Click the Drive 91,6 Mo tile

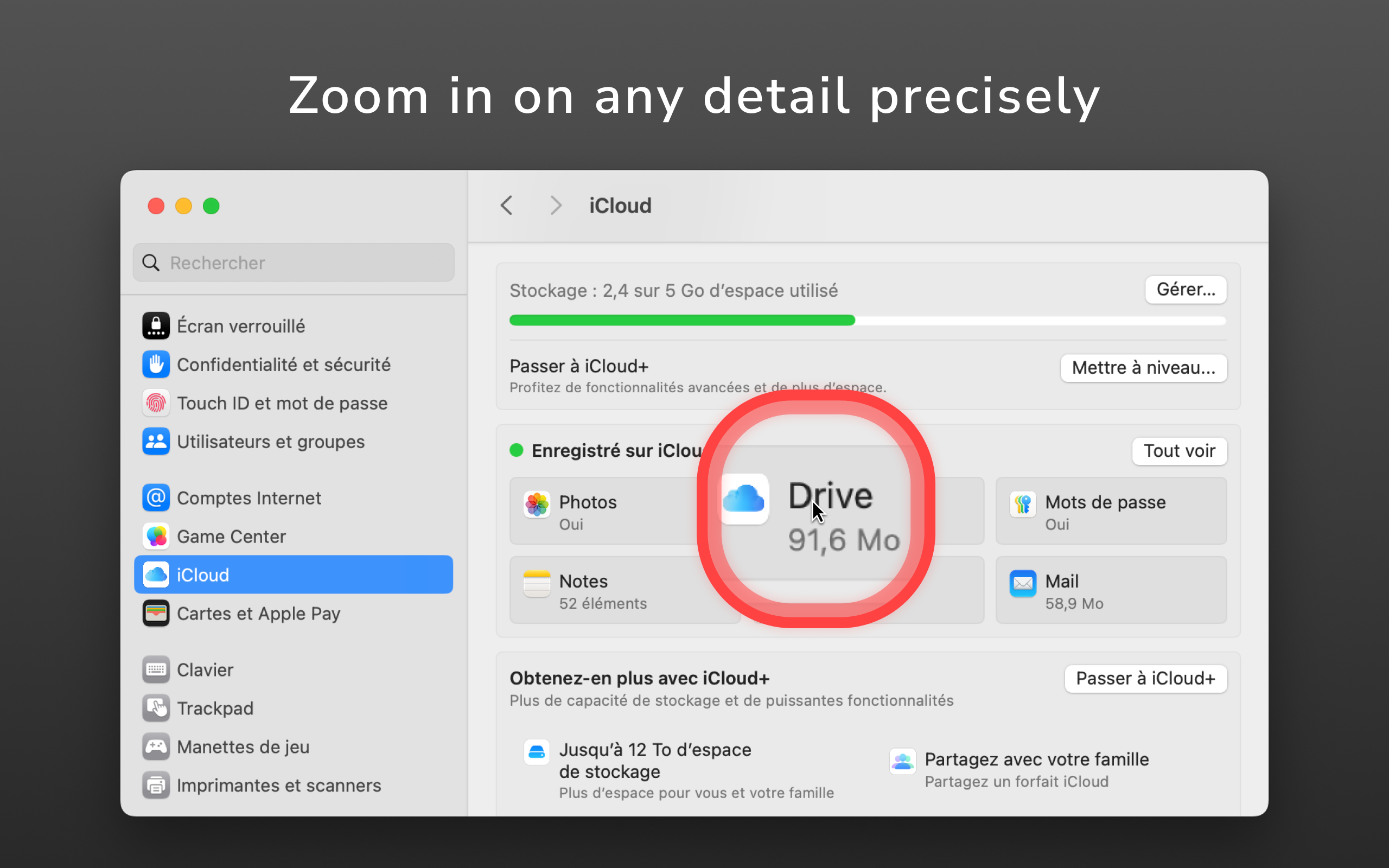click(x=815, y=511)
